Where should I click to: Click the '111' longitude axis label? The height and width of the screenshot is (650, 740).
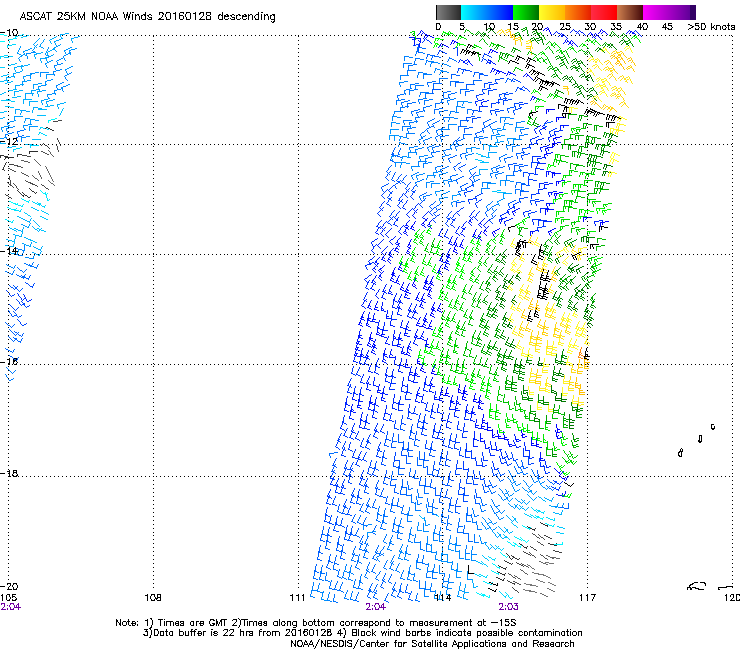(297, 598)
